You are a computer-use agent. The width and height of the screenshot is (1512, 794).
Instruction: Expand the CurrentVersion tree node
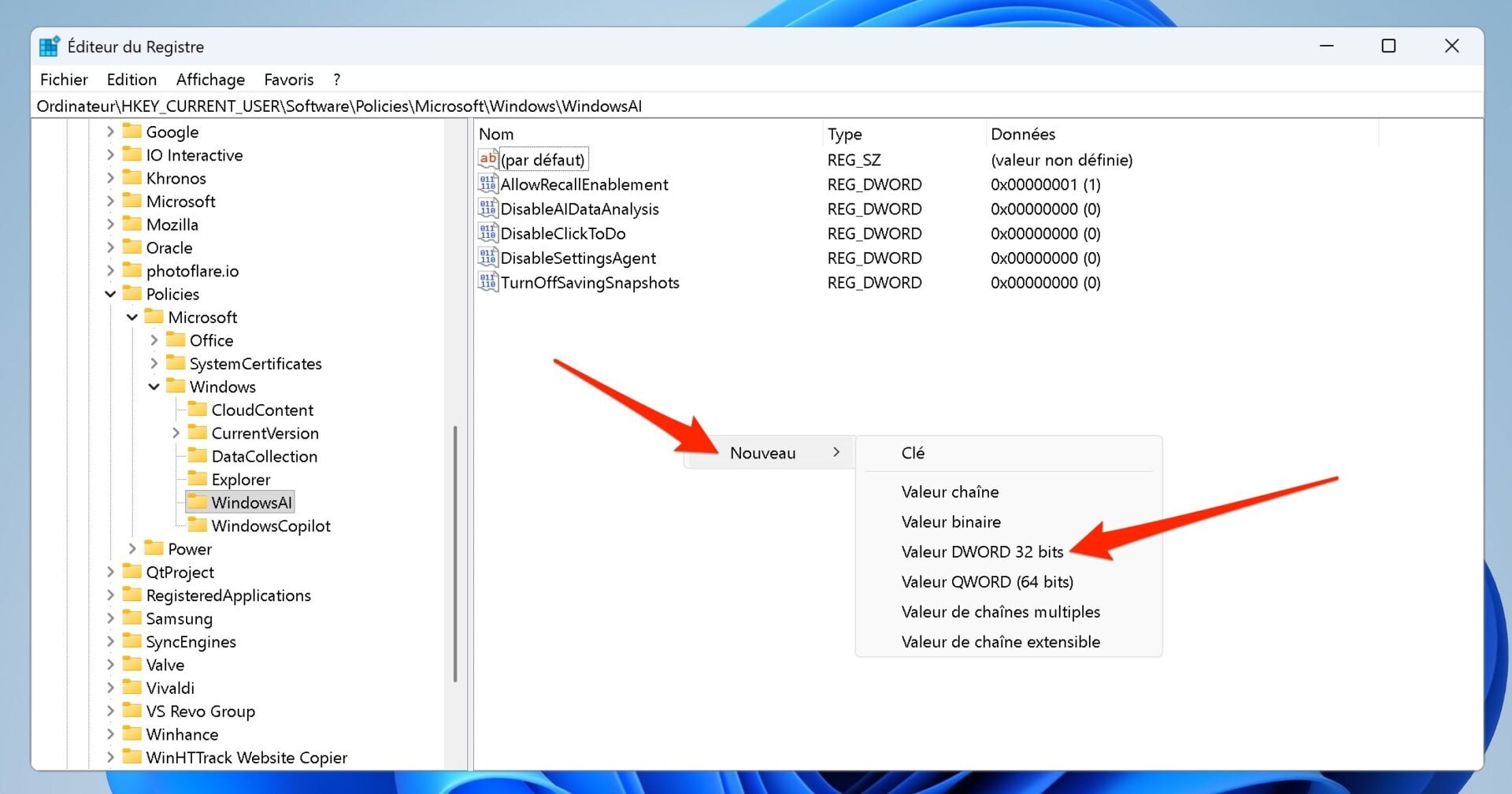(176, 432)
